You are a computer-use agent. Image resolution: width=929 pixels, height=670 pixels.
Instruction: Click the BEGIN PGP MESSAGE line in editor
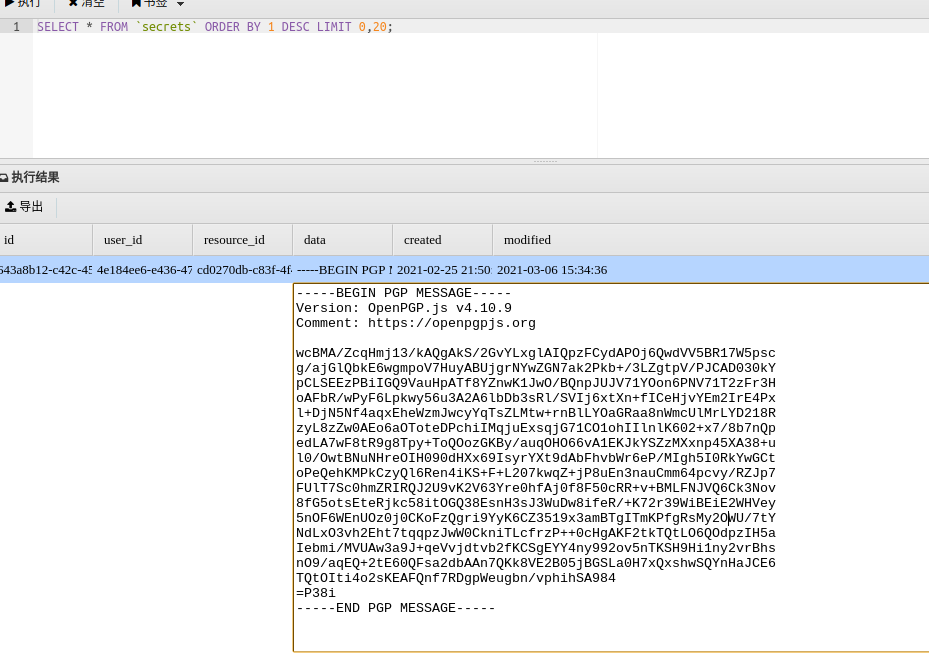(x=403, y=293)
